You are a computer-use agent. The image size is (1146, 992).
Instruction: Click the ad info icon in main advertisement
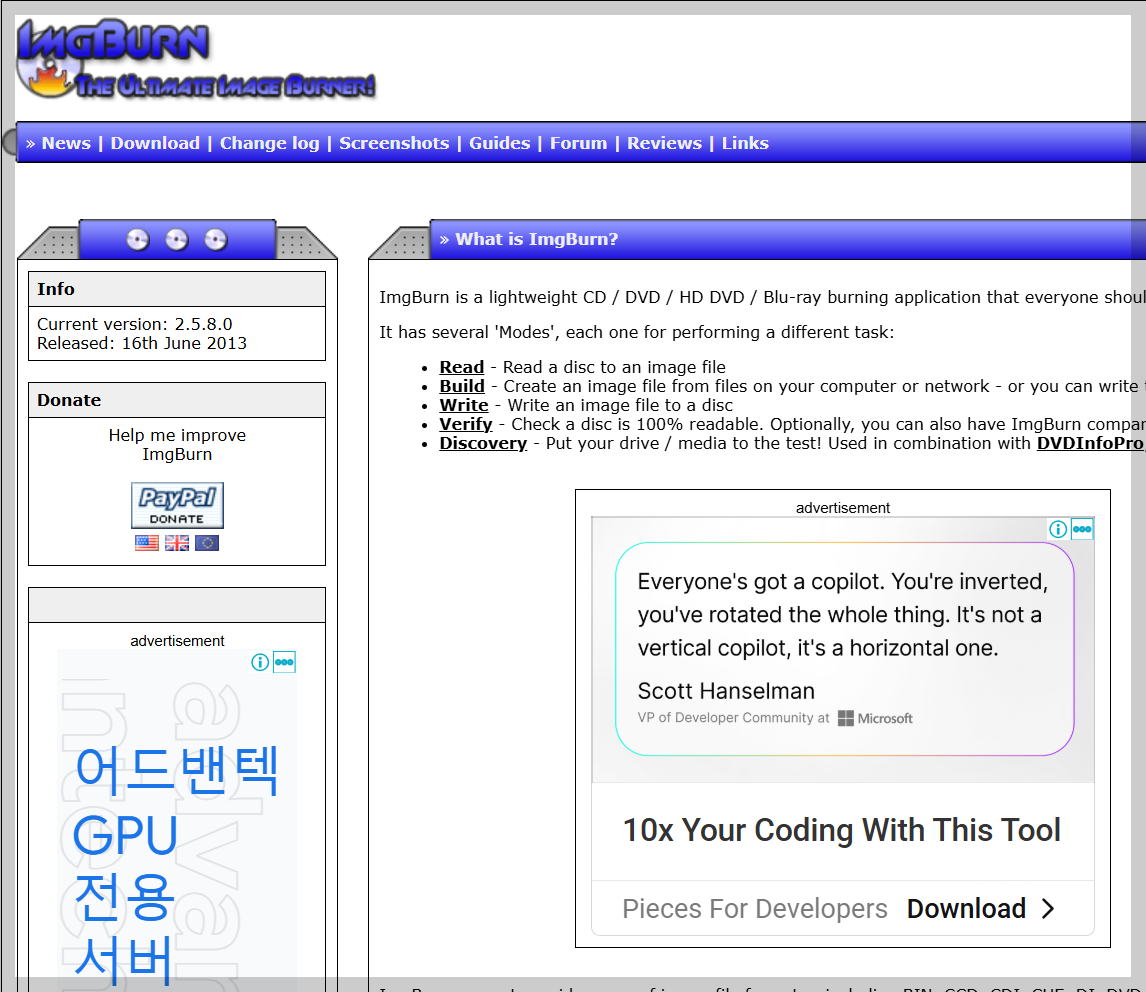pyautogui.click(x=1058, y=529)
